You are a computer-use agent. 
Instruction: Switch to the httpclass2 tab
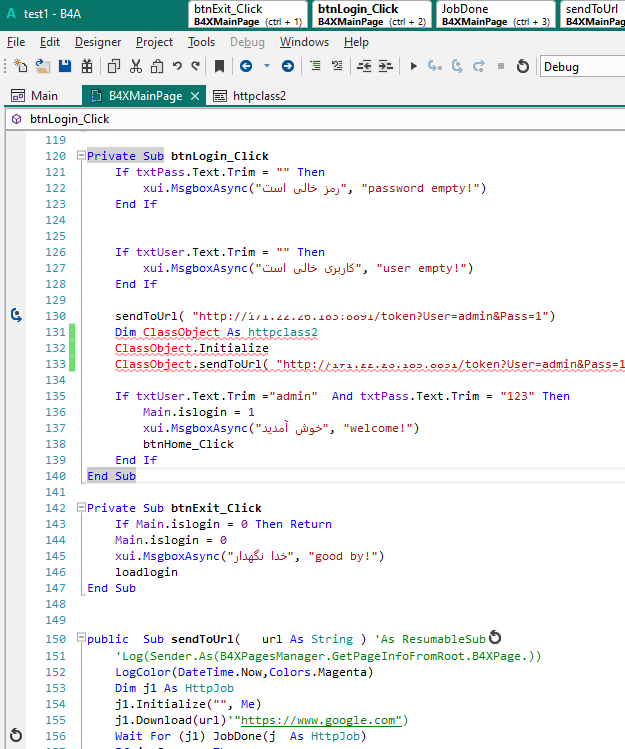tap(259, 96)
